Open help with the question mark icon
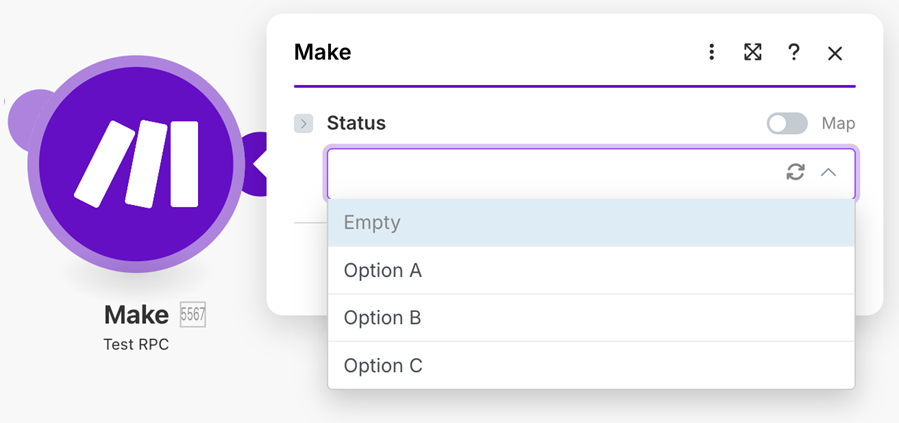The height and width of the screenshot is (423, 899). click(794, 52)
